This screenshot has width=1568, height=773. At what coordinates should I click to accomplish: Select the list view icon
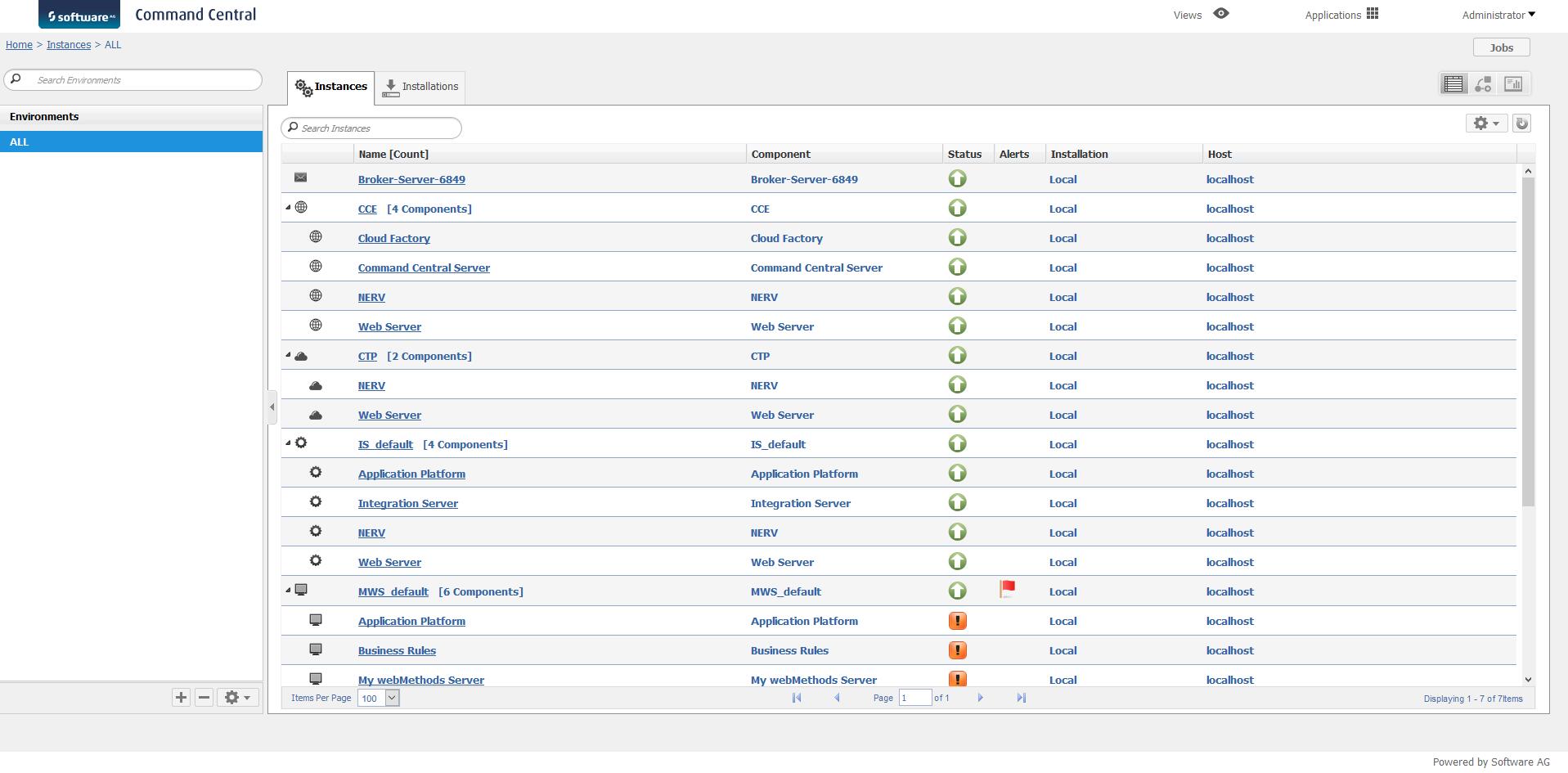point(1453,83)
